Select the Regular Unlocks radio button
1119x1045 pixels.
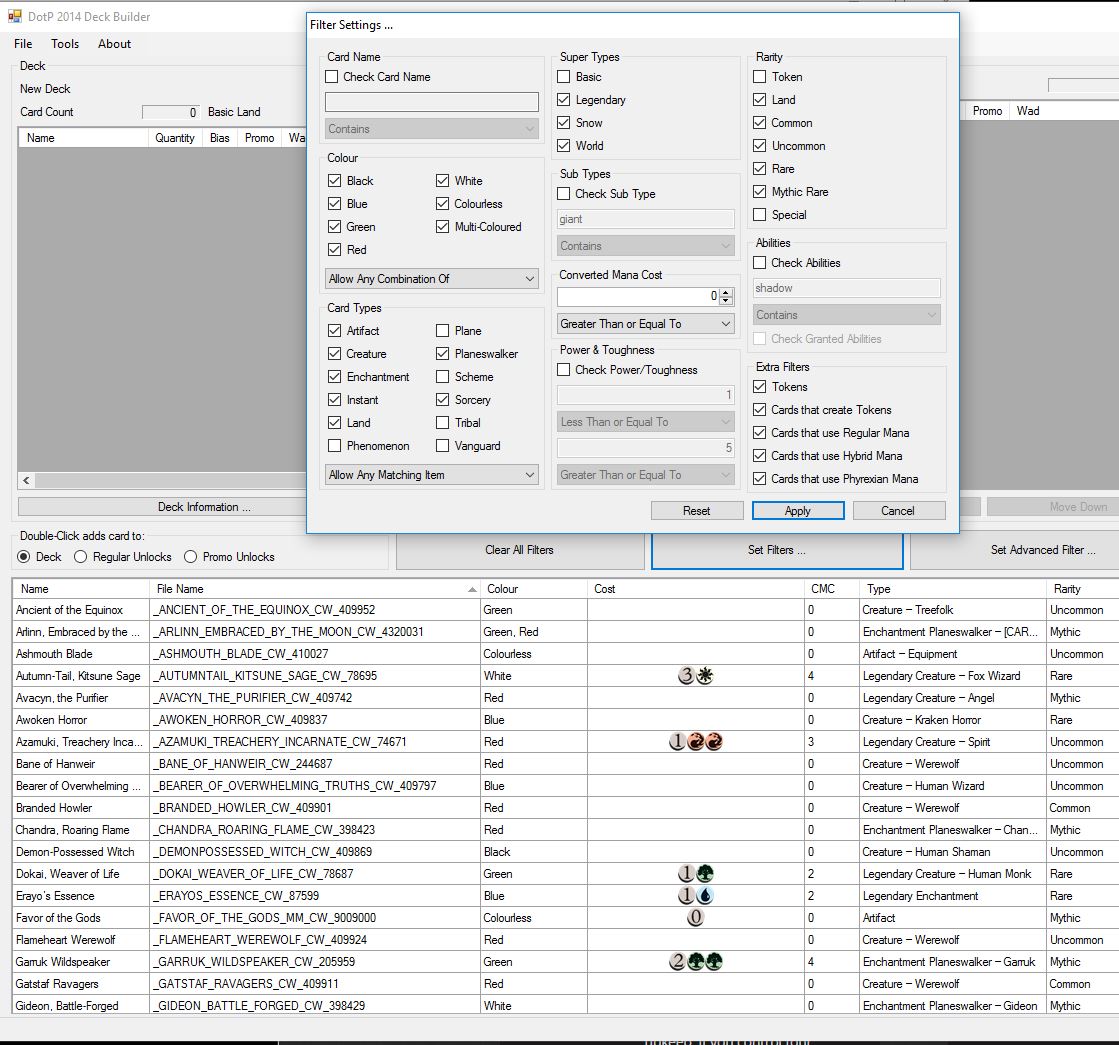(81, 557)
